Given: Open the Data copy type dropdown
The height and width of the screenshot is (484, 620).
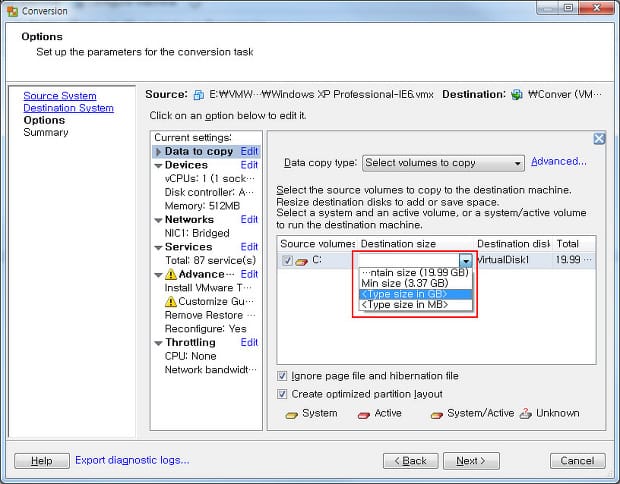Looking at the screenshot, I should (443, 163).
